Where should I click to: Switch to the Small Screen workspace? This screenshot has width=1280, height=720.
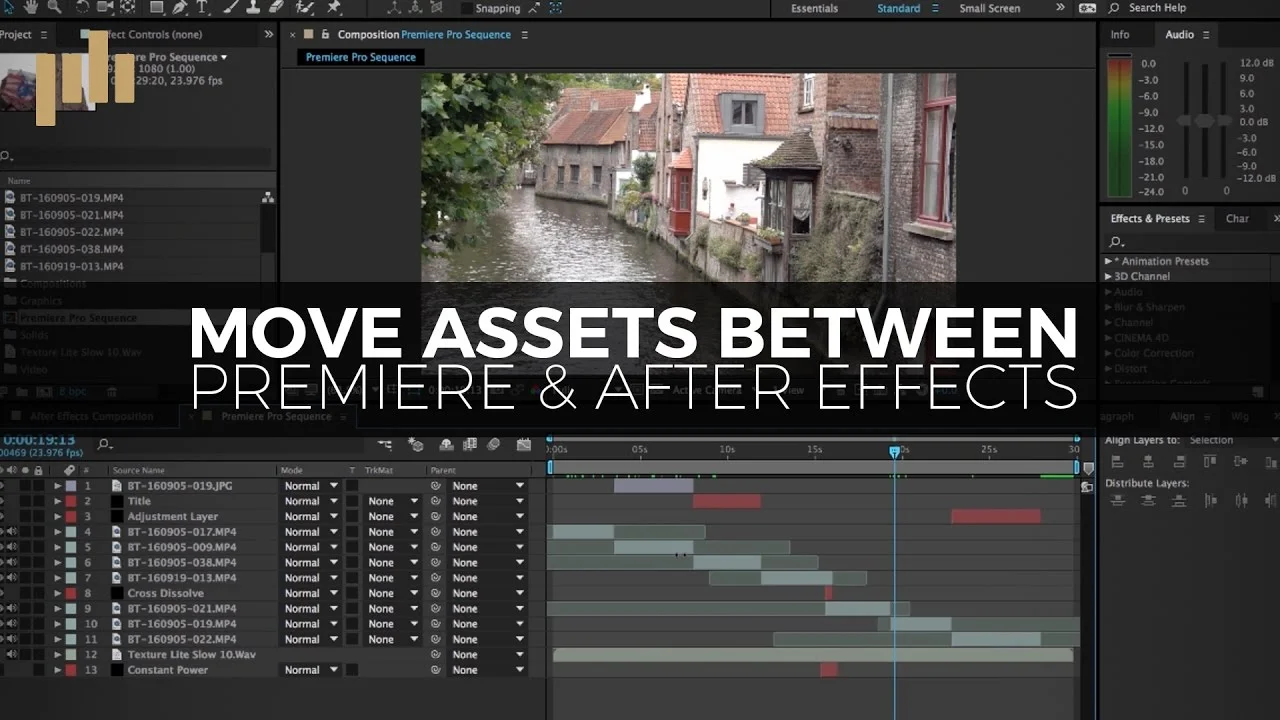pyautogui.click(x=990, y=8)
